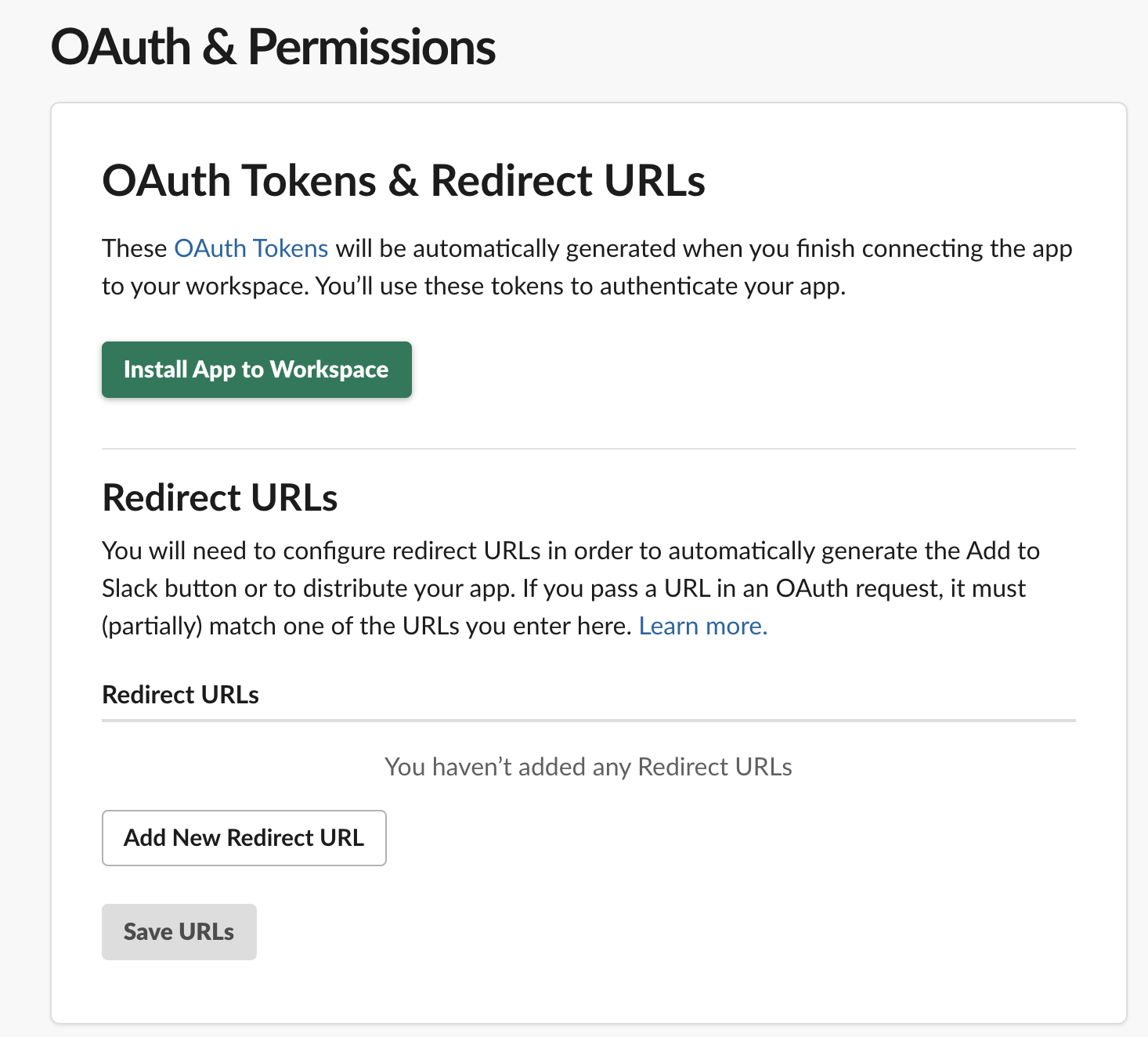Image resolution: width=1148 pixels, height=1037 pixels.
Task: Click the "distribute your app" text
Action: [x=407, y=588]
